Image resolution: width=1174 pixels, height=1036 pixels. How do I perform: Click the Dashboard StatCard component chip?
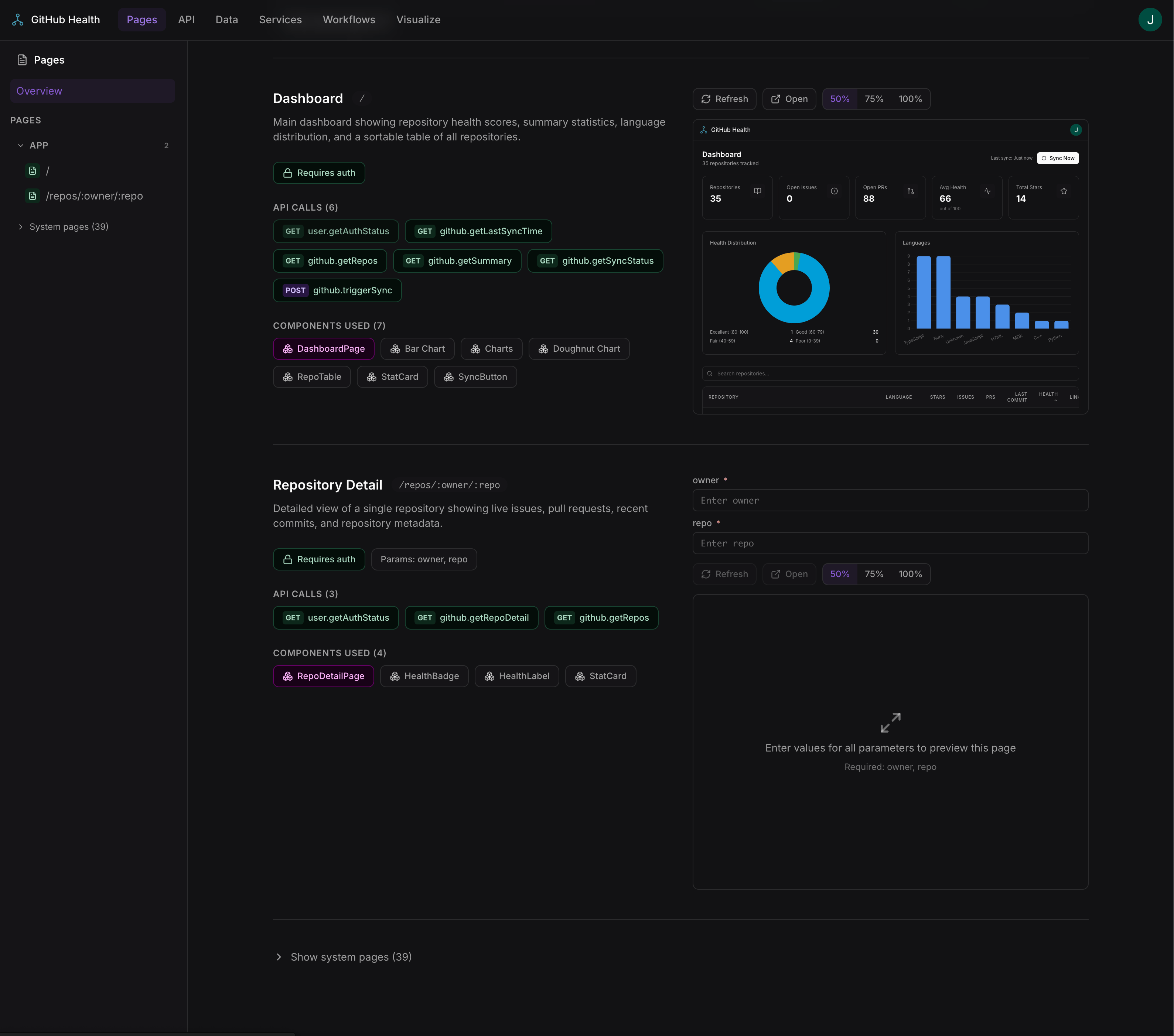(392, 377)
